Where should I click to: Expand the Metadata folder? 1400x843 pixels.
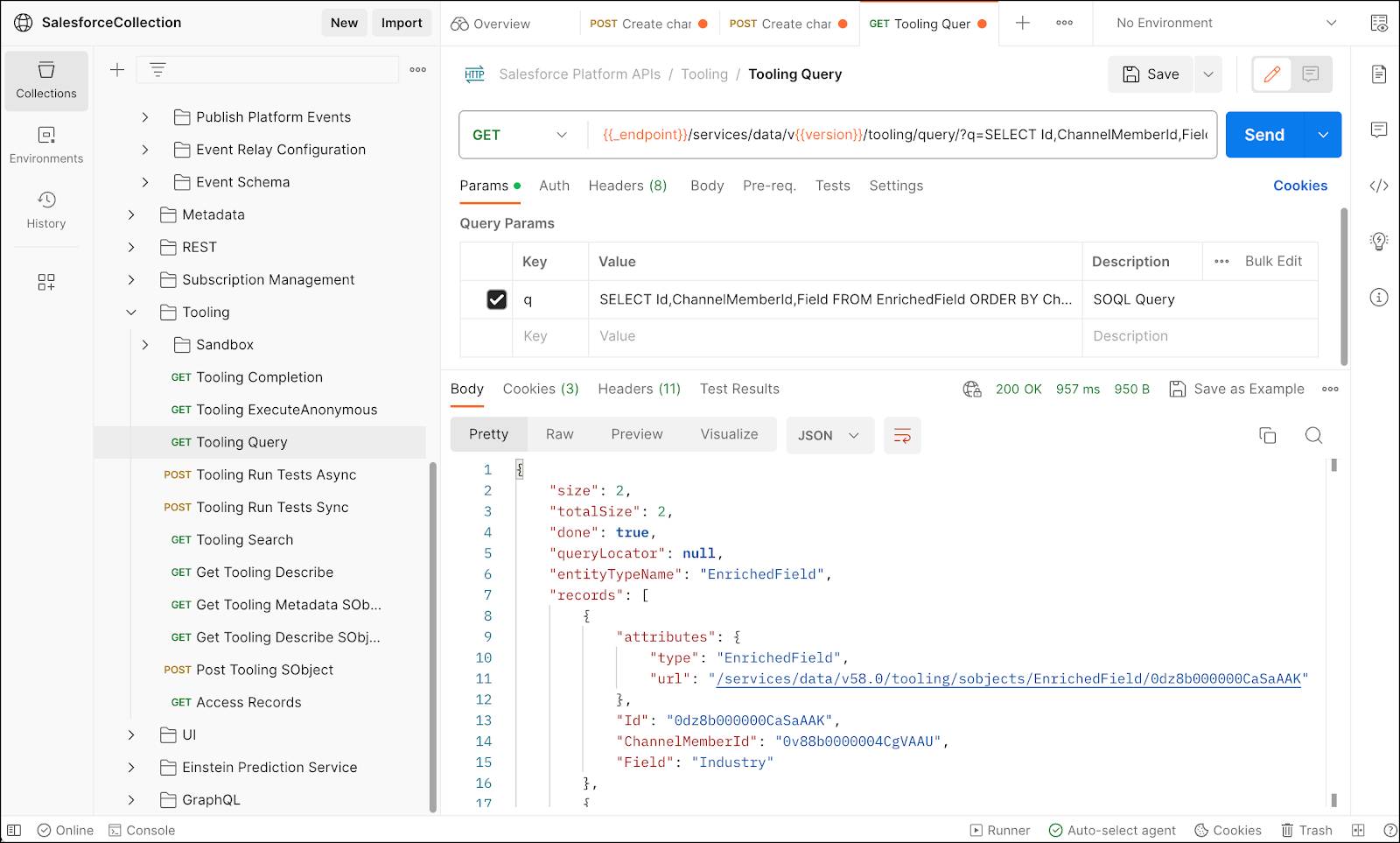(x=131, y=214)
